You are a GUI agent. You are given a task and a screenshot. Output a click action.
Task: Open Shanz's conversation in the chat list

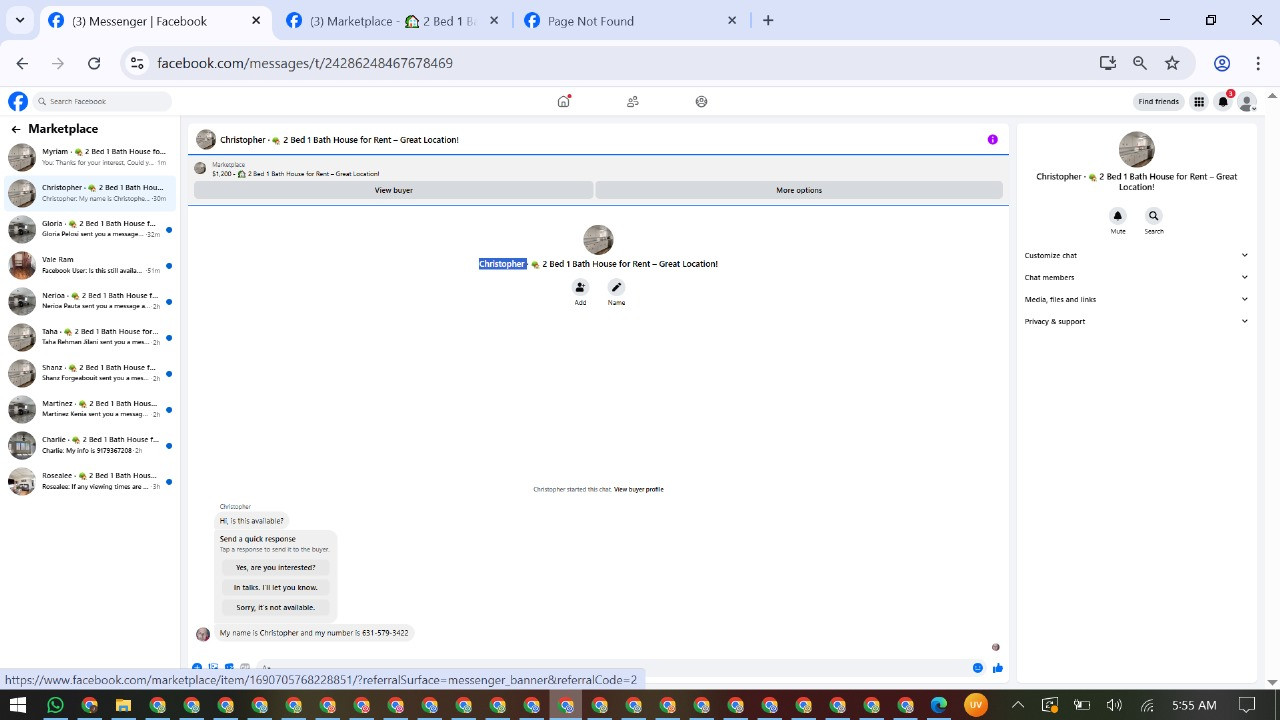click(x=90, y=373)
